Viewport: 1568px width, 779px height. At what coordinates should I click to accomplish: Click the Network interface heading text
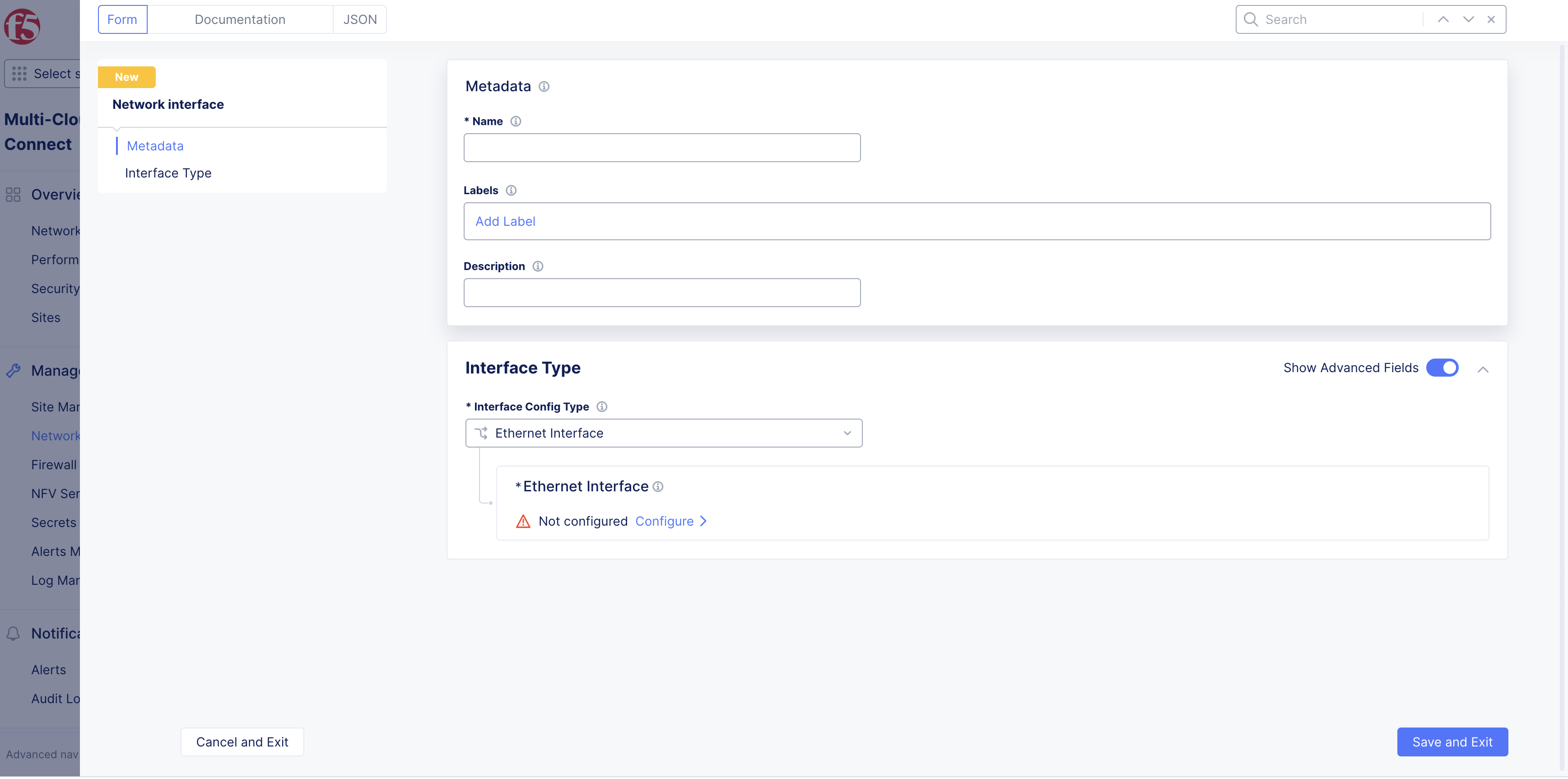click(x=168, y=105)
